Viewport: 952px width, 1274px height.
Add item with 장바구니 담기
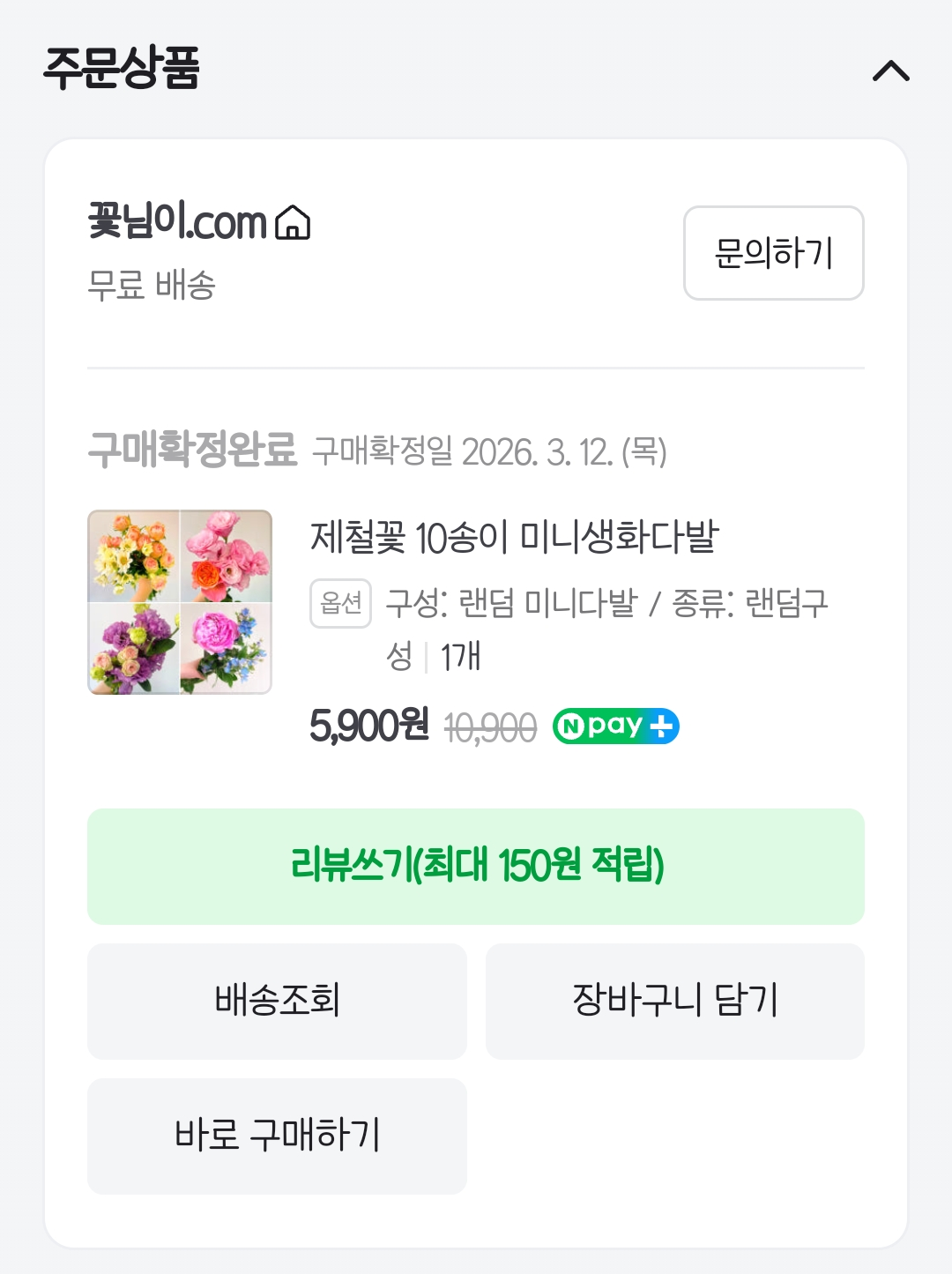pos(674,1001)
